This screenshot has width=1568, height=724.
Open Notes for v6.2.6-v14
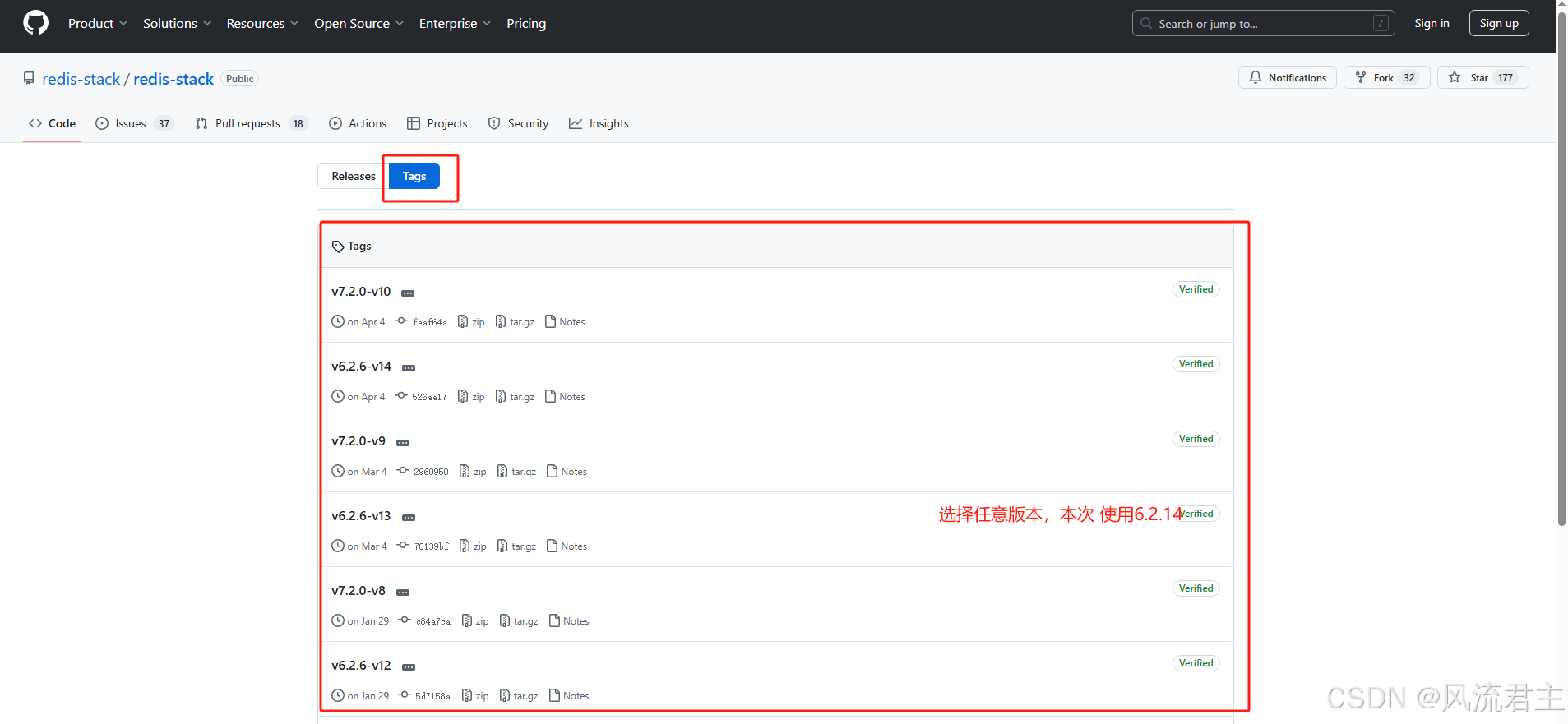pos(565,397)
